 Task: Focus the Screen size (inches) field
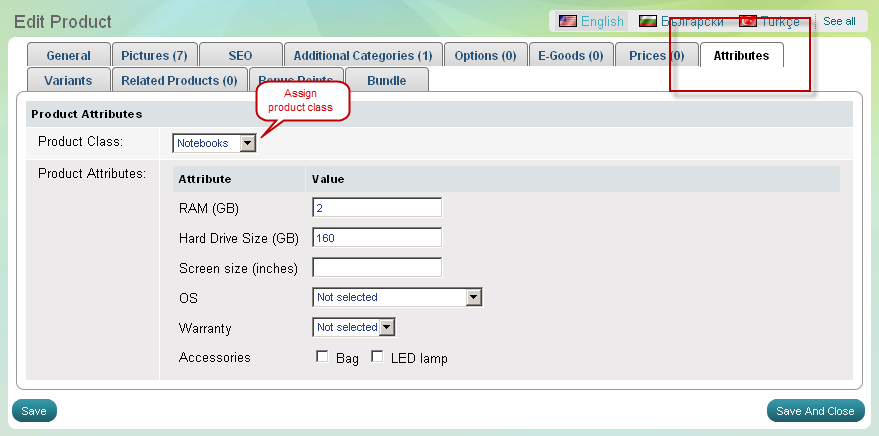377,268
